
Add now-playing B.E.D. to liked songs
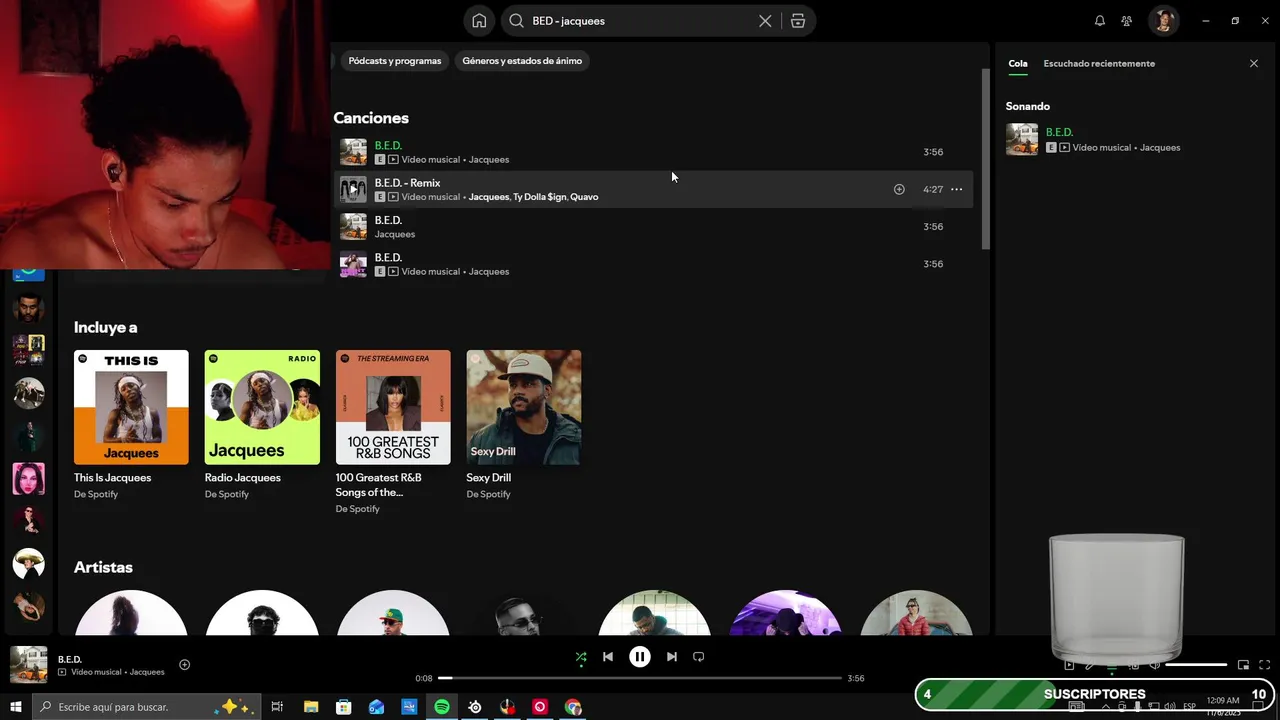[184, 665]
